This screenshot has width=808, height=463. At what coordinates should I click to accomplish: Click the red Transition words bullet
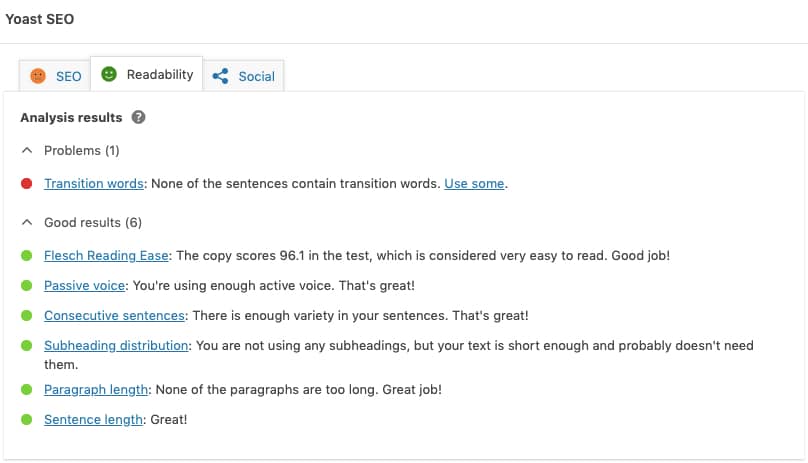[x=27, y=184]
